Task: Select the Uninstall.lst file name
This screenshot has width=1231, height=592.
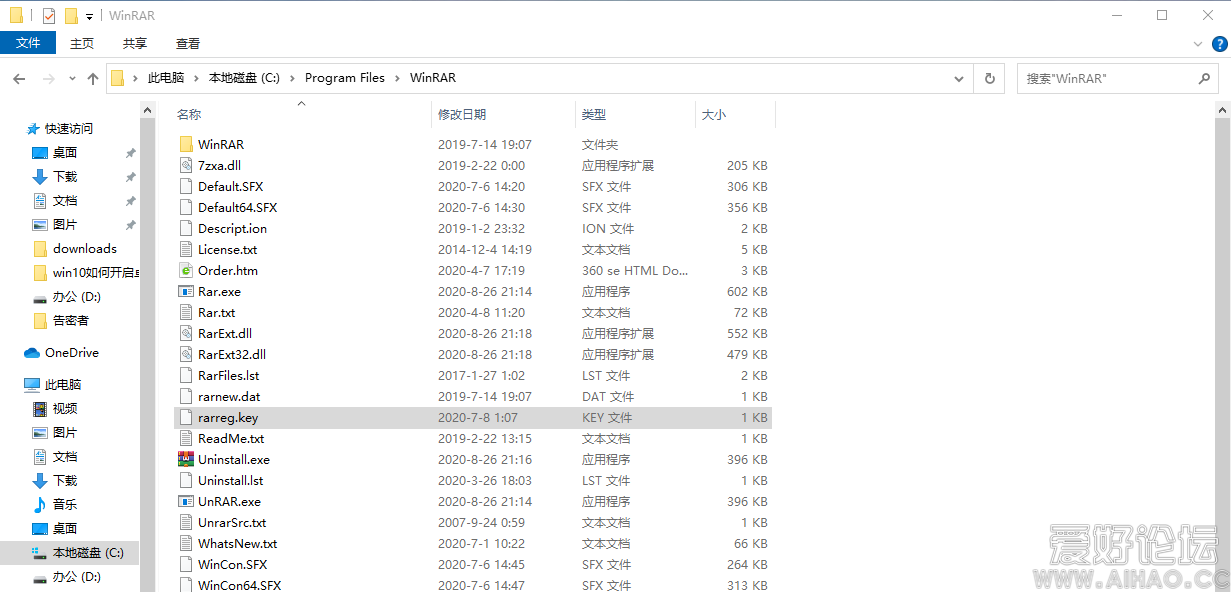Action: tap(230, 481)
